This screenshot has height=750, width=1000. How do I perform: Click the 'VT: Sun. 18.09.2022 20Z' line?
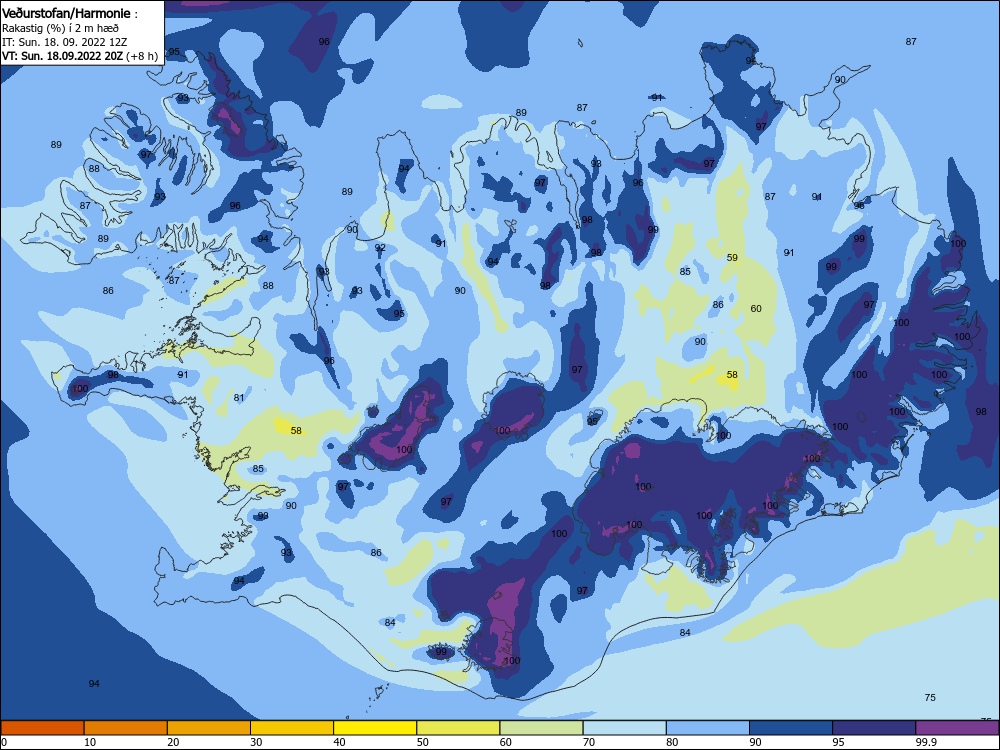[62, 56]
